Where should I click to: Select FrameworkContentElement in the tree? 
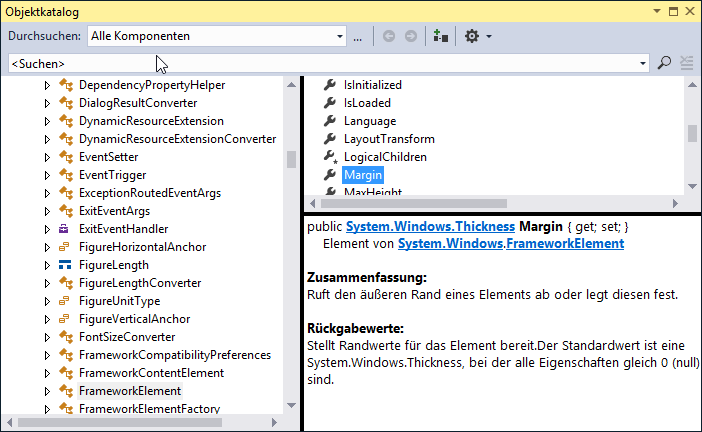[x=151, y=373]
